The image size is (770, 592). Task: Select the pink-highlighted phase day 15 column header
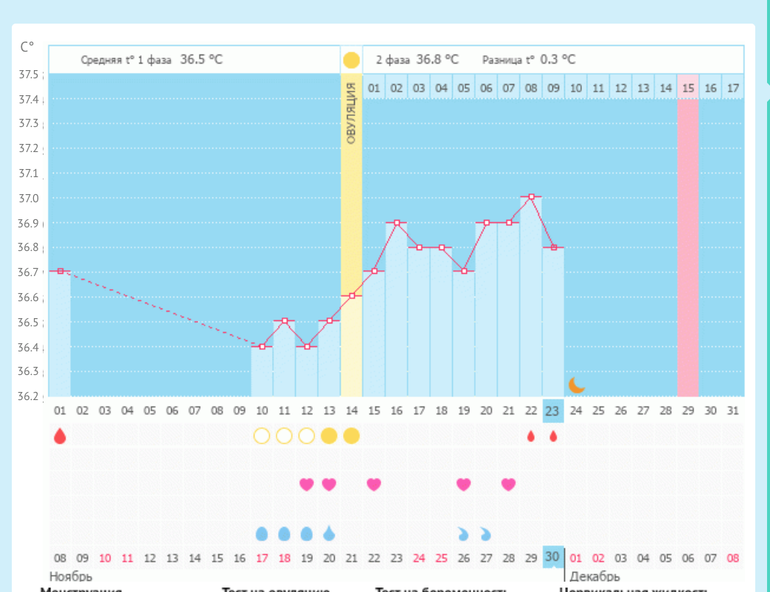click(x=688, y=88)
